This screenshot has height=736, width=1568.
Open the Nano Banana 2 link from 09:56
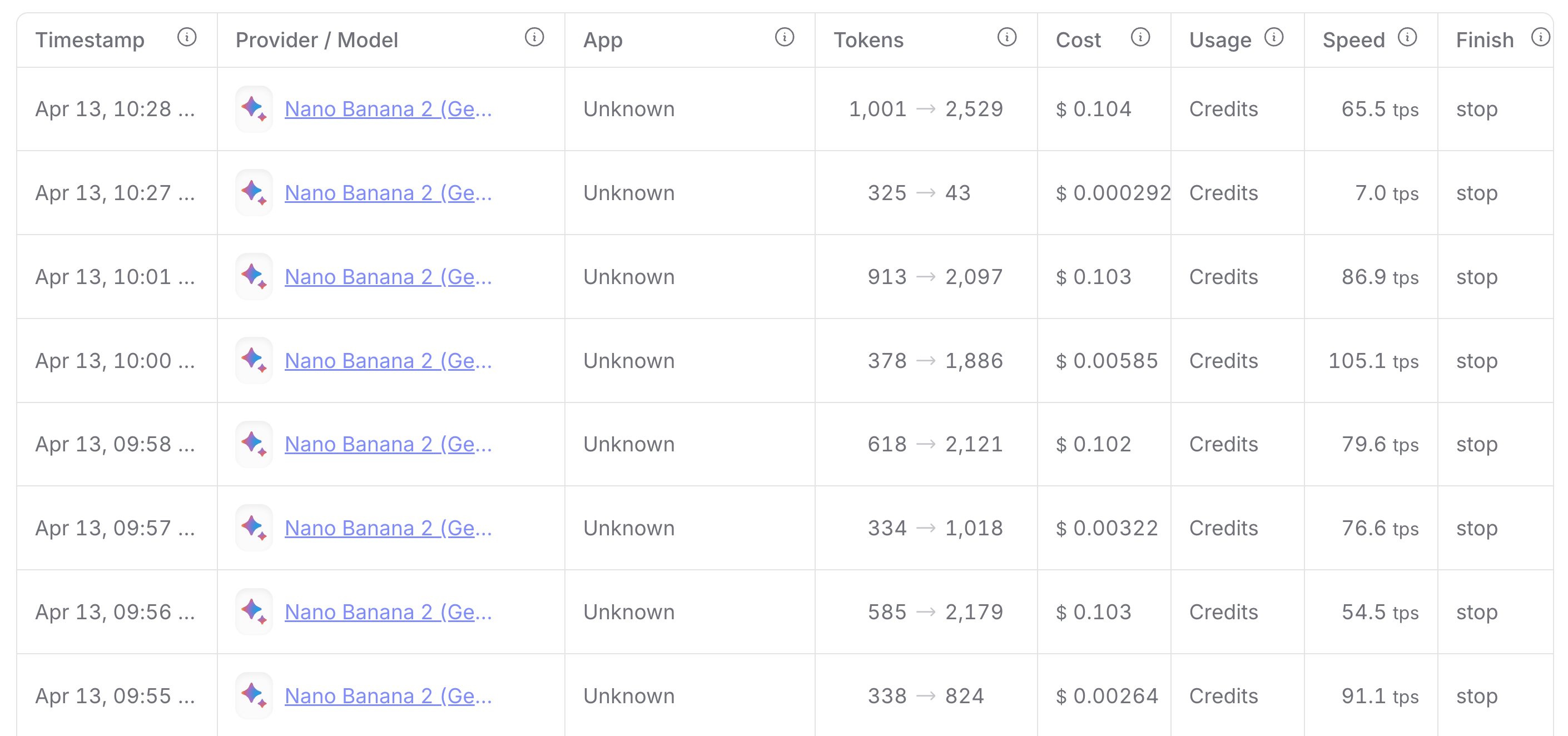[x=388, y=612]
